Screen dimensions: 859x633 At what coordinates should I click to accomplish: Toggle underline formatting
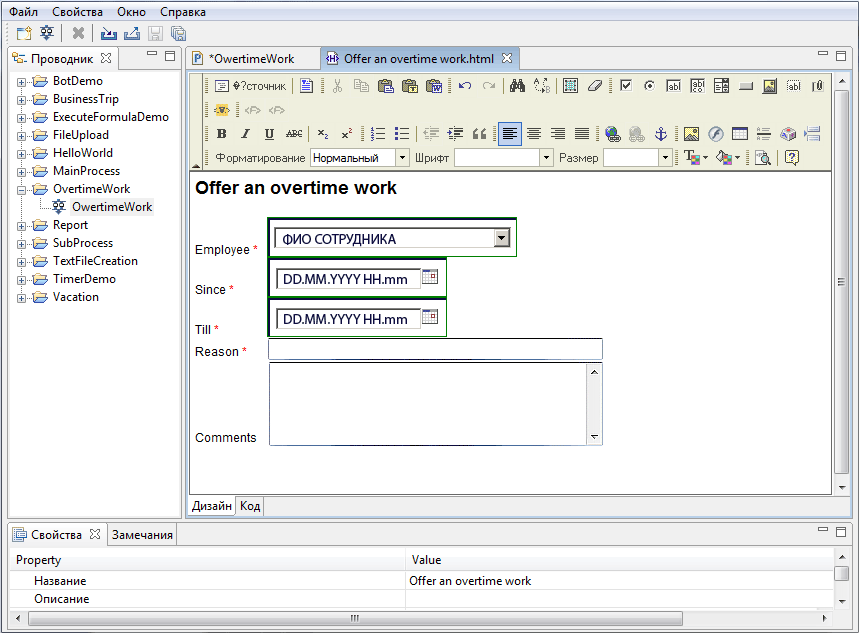(x=267, y=133)
